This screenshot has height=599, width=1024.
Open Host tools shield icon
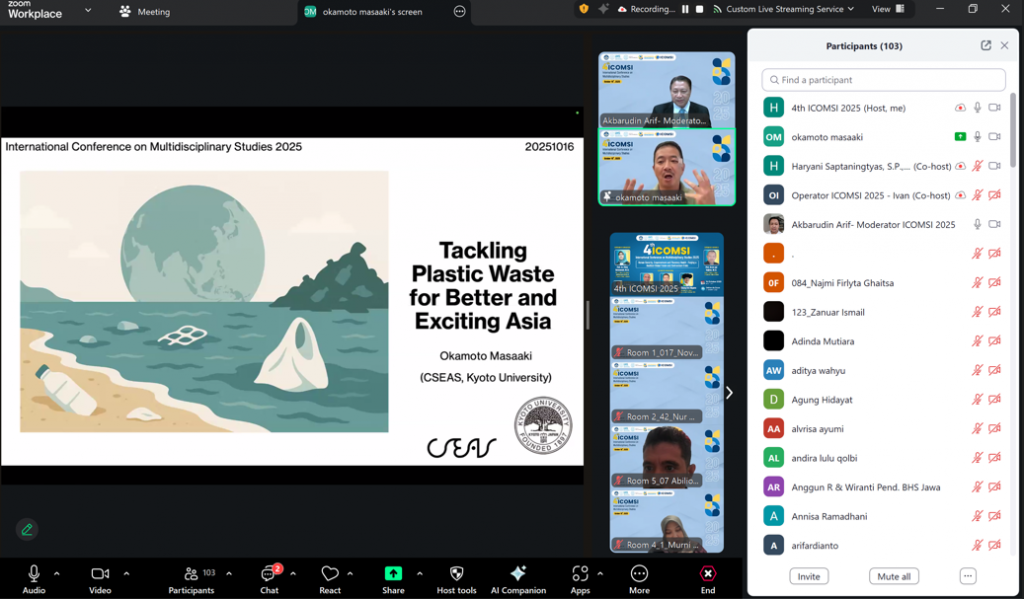tap(457, 574)
